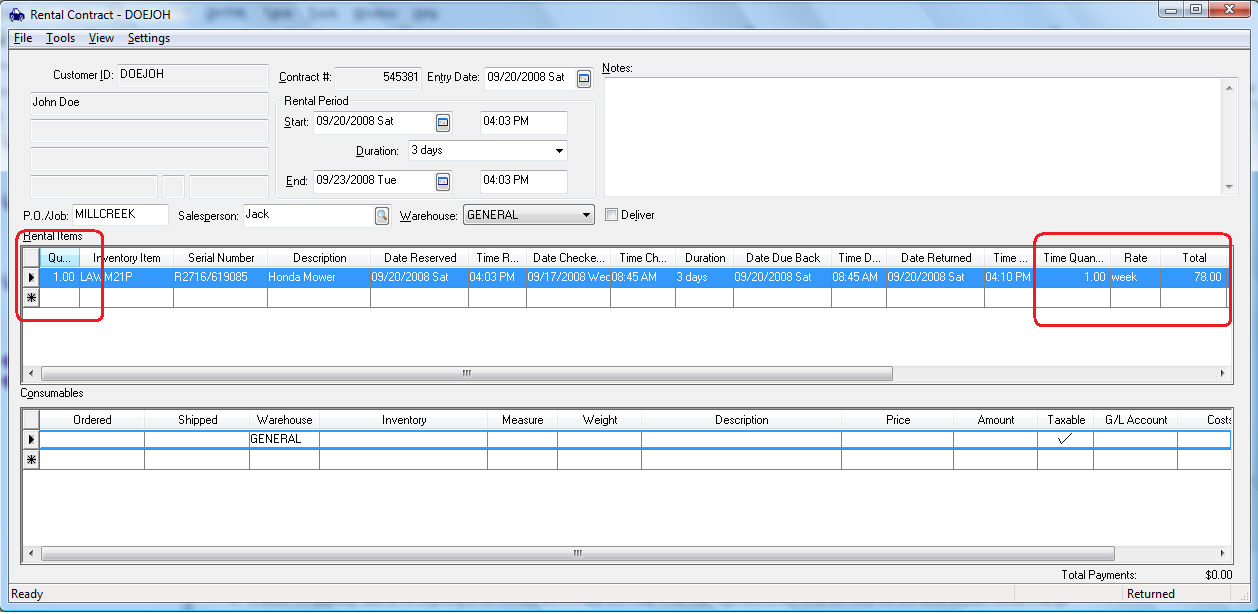The height and width of the screenshot is (614, 1258).
Task: Expand the Duration dropdown
Action: coord(558,151)
